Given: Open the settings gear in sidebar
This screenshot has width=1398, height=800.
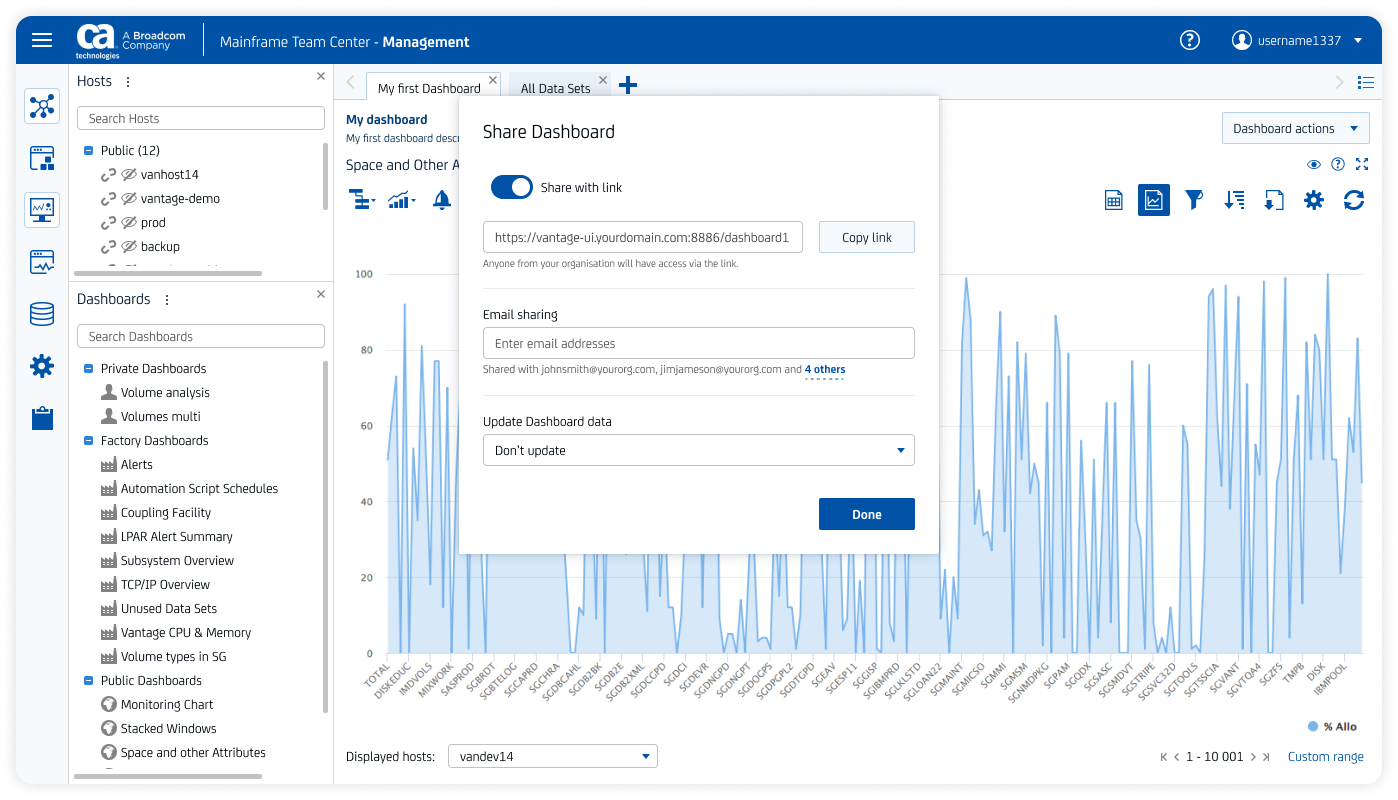Looking at the screenshot, I should click(x=42, y=366).
